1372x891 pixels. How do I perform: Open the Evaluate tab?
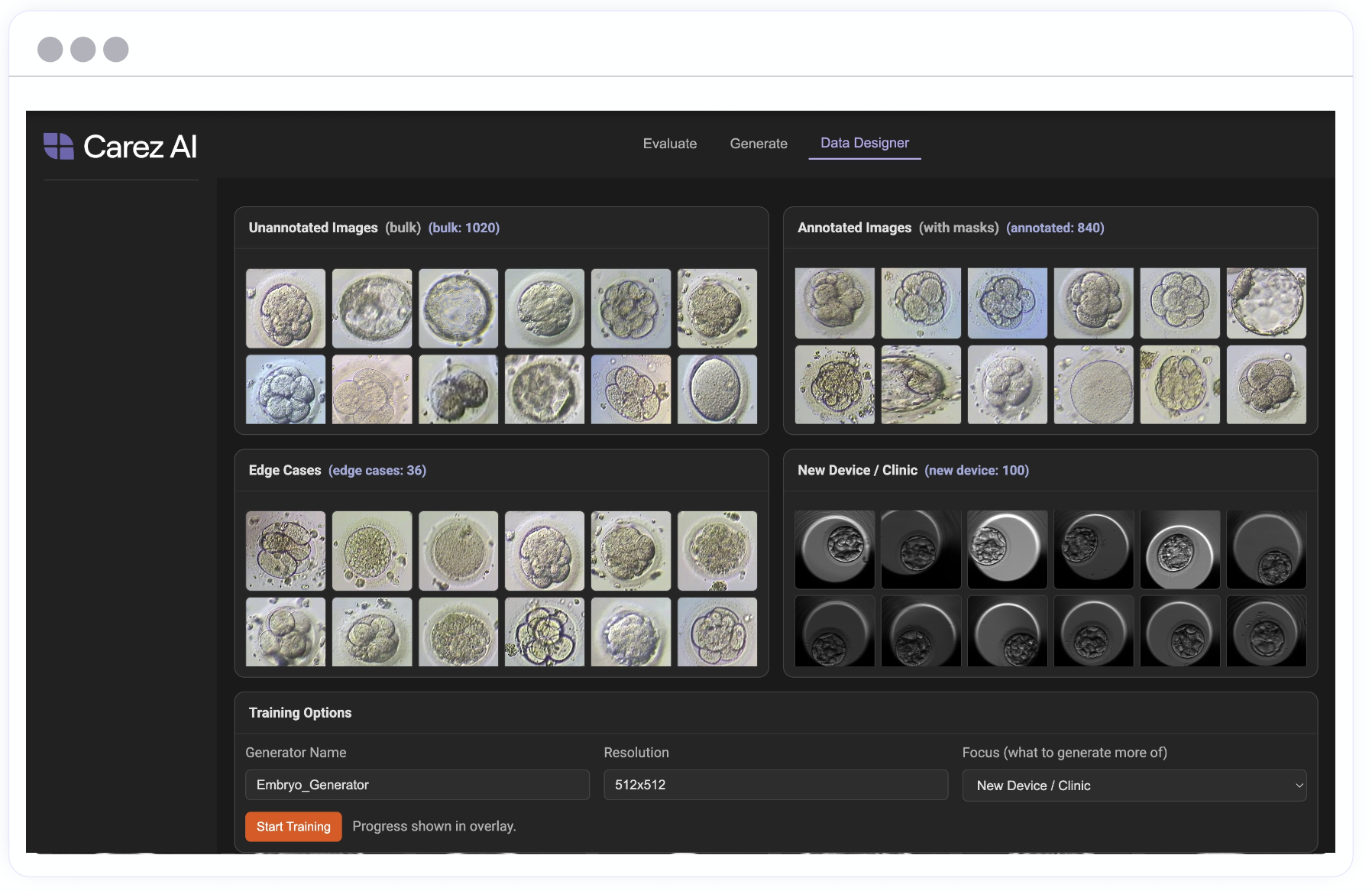pyautogui.click(x=669, y=144)
